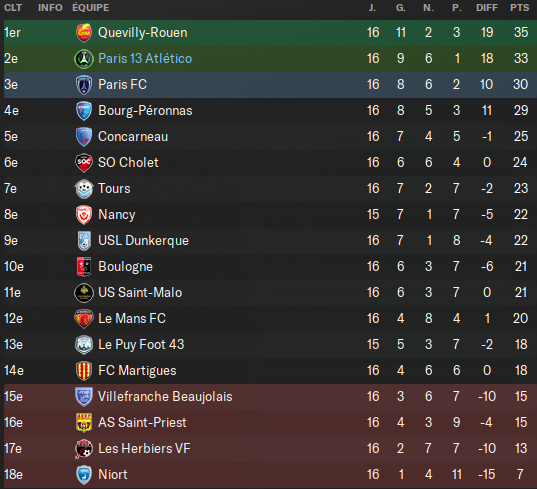The height and width of the screenshot is (489, 537).
Task: Click the Niort club crest
Action: pyautogui.click(x=84, y=475)
